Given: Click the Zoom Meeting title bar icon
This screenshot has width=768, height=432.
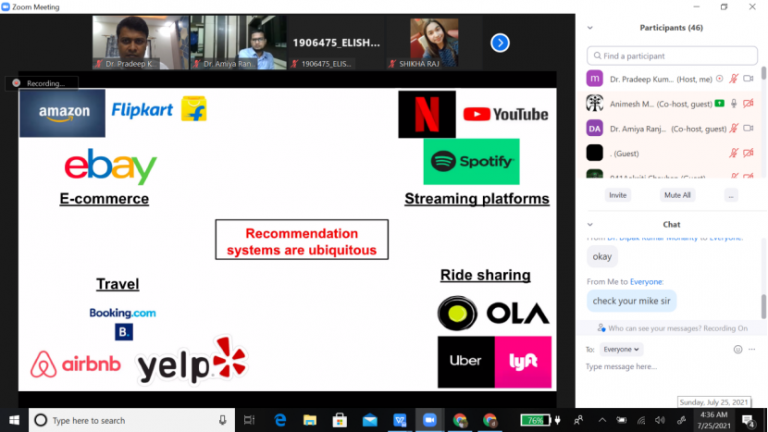Looking at the screenshot, I should click(x=5, y=7).
